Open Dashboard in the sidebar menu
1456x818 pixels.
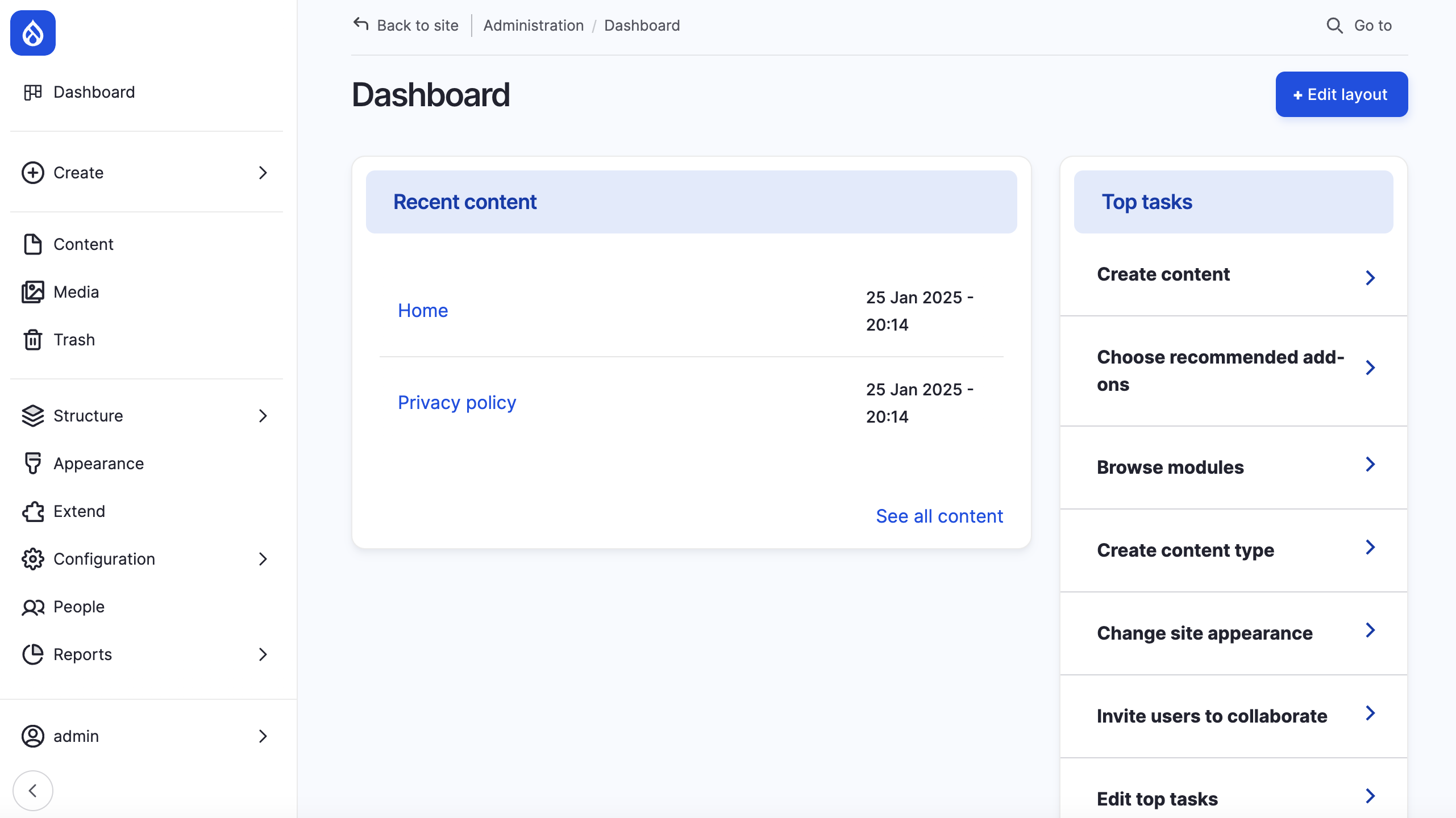click(147, 92)
